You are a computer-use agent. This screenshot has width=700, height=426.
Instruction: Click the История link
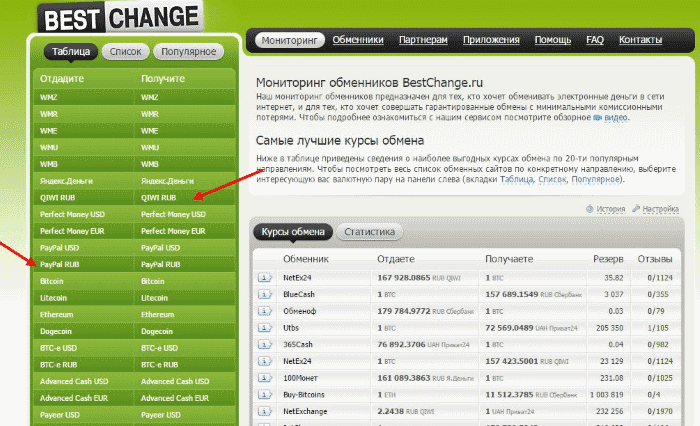click(x=611, y=209)
